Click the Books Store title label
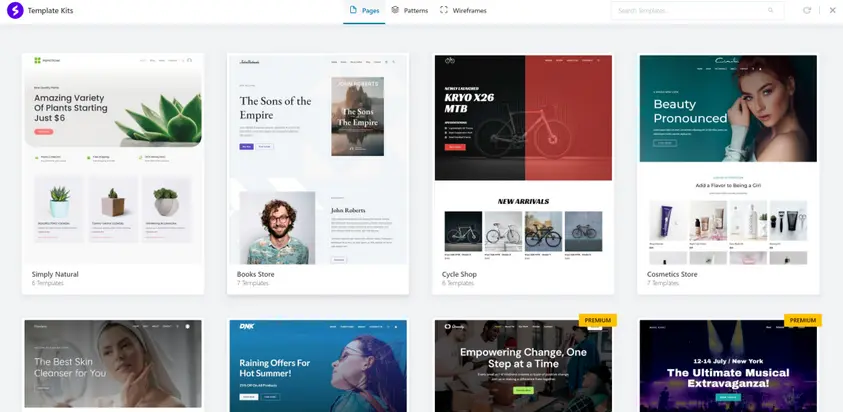The width and height of the screenshot is (843, 412). point(255,274)
